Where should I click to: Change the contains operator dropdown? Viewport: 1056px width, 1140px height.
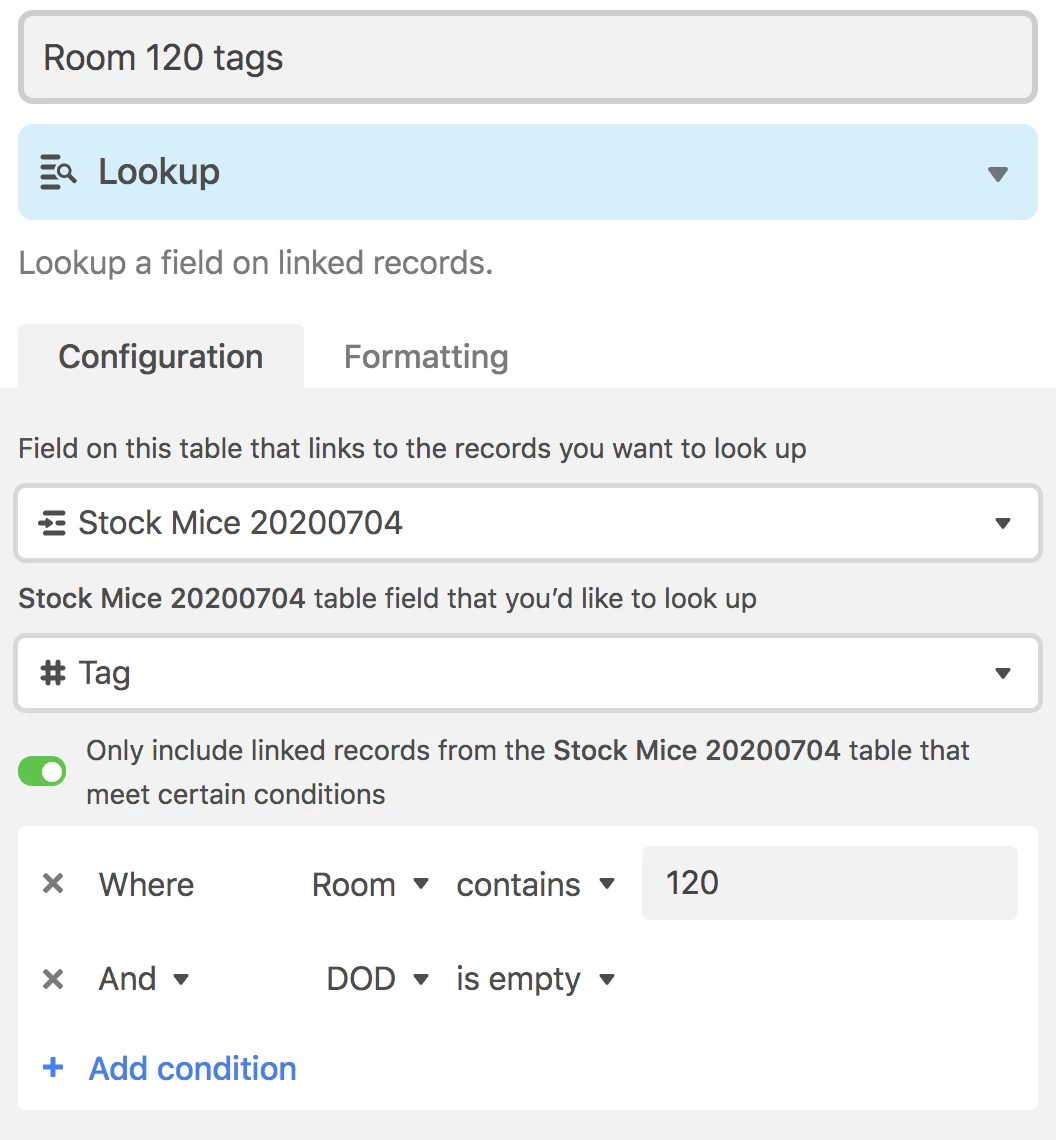click(x=535, y=885)
